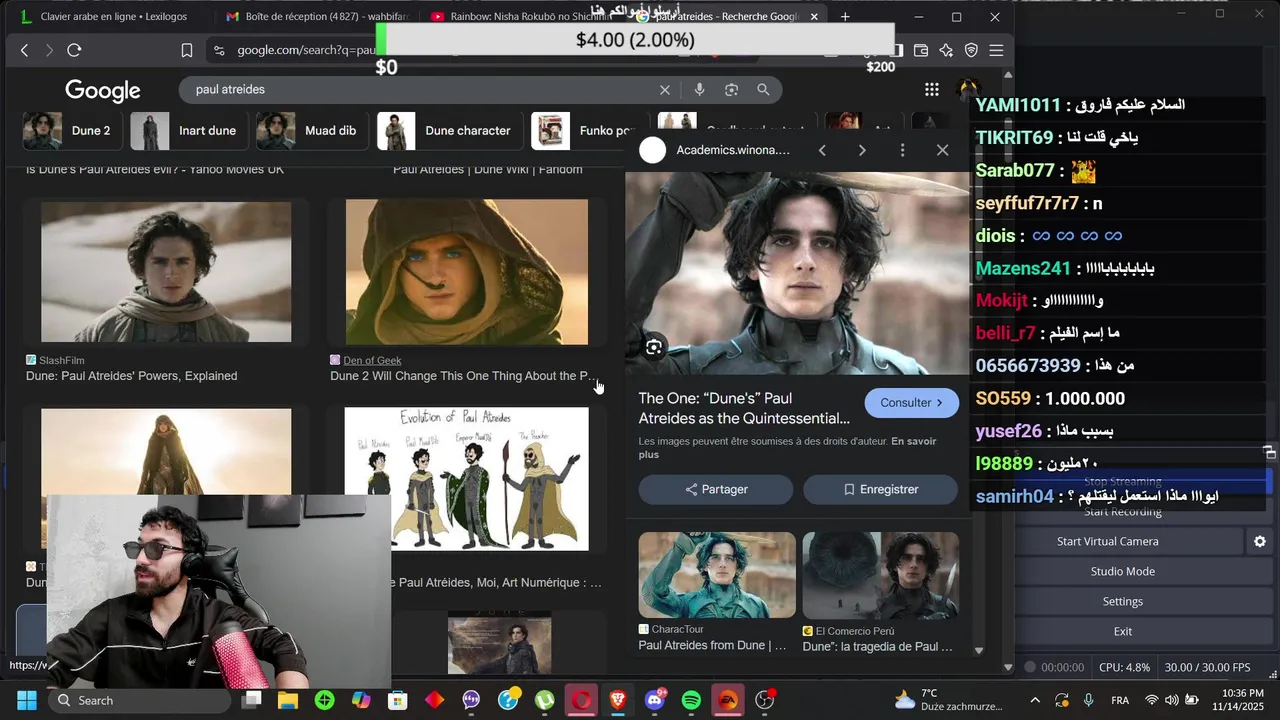This screenshot has height=720, width=1280.
Task: Click the taskbar Search box
Action: 138,700
